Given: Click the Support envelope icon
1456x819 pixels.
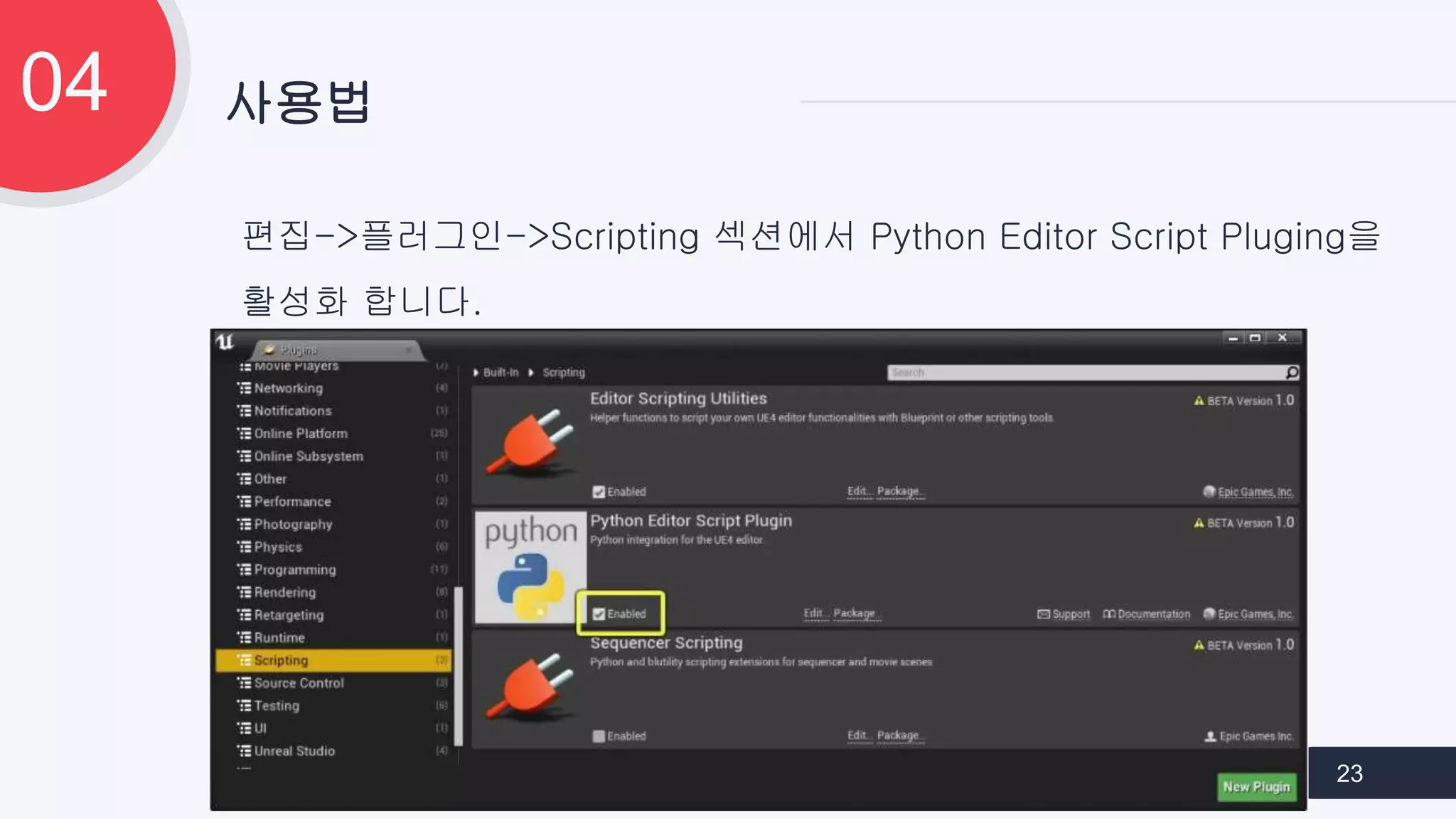Looking at the screenshot, I should pos(1043,614).
